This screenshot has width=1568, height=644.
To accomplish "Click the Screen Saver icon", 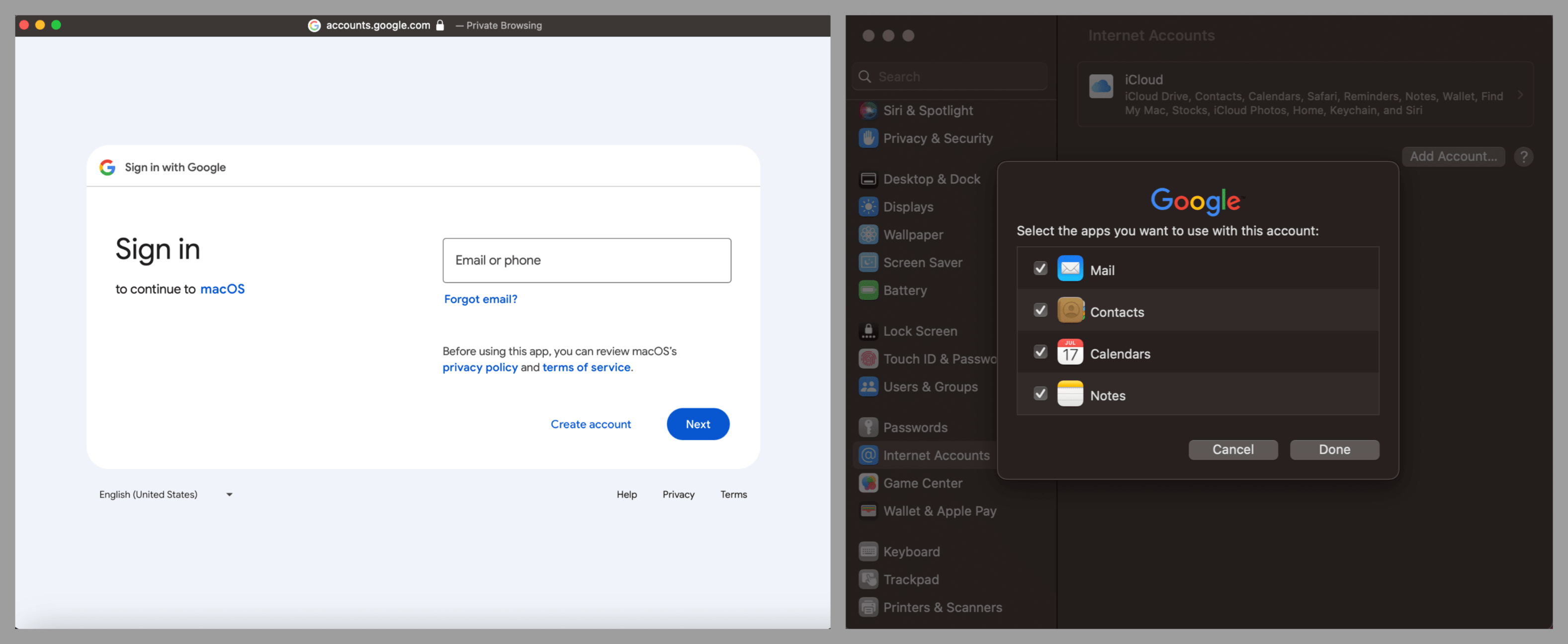I will tap(868, 262).
